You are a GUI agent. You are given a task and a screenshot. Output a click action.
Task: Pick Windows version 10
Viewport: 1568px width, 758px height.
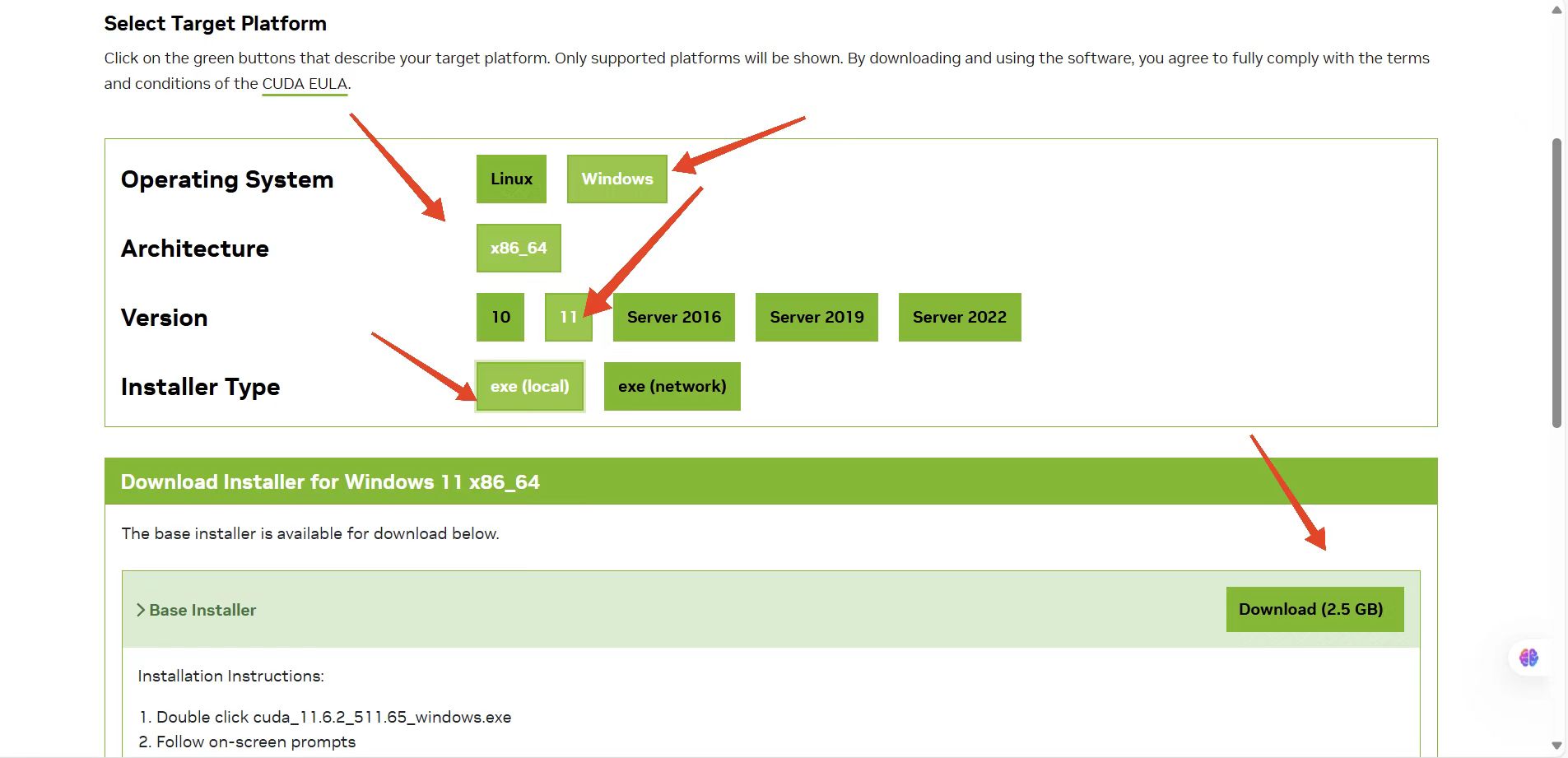coord(500,317)
